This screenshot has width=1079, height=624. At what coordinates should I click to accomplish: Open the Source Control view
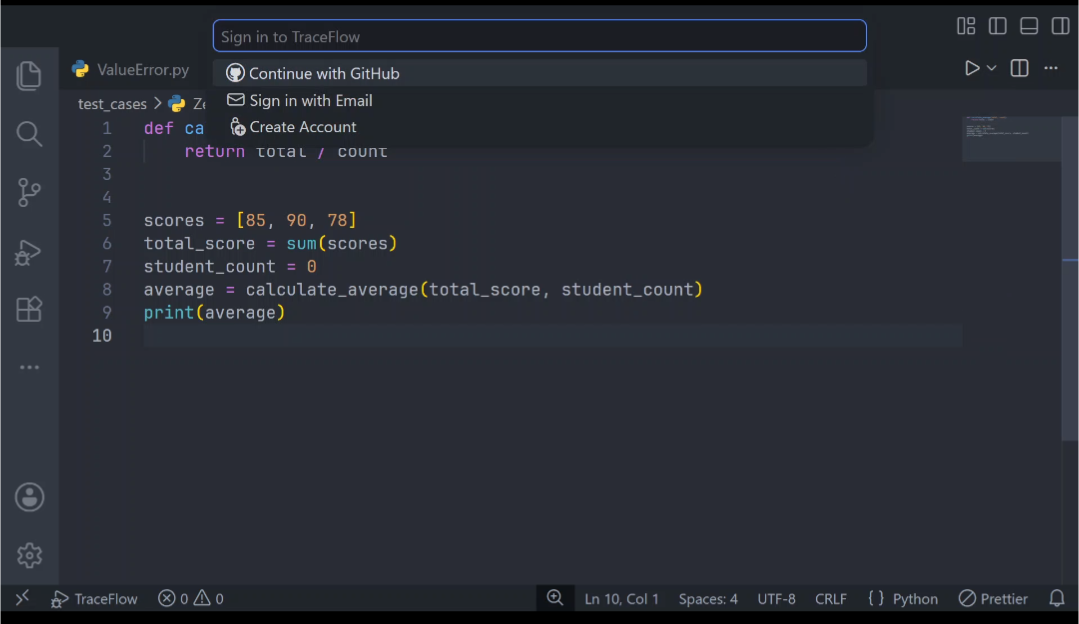point(29,193)
